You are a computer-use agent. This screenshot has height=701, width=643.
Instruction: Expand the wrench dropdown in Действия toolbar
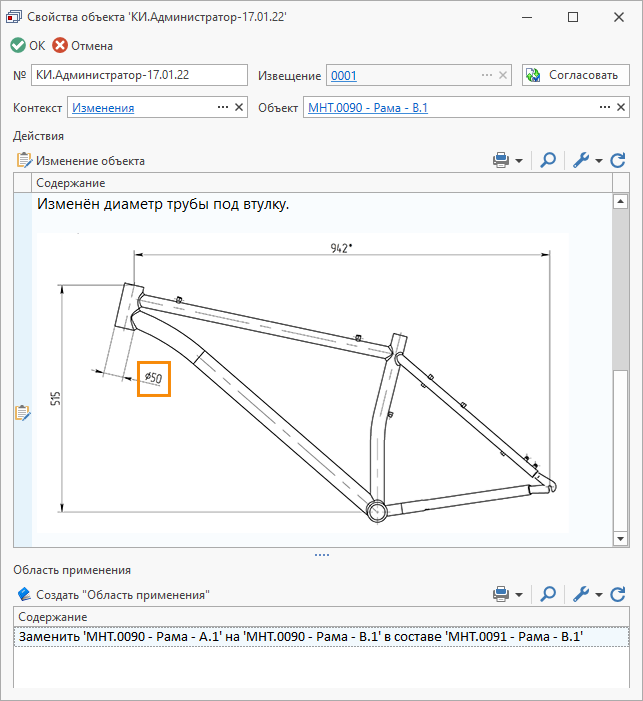(599, 160)
